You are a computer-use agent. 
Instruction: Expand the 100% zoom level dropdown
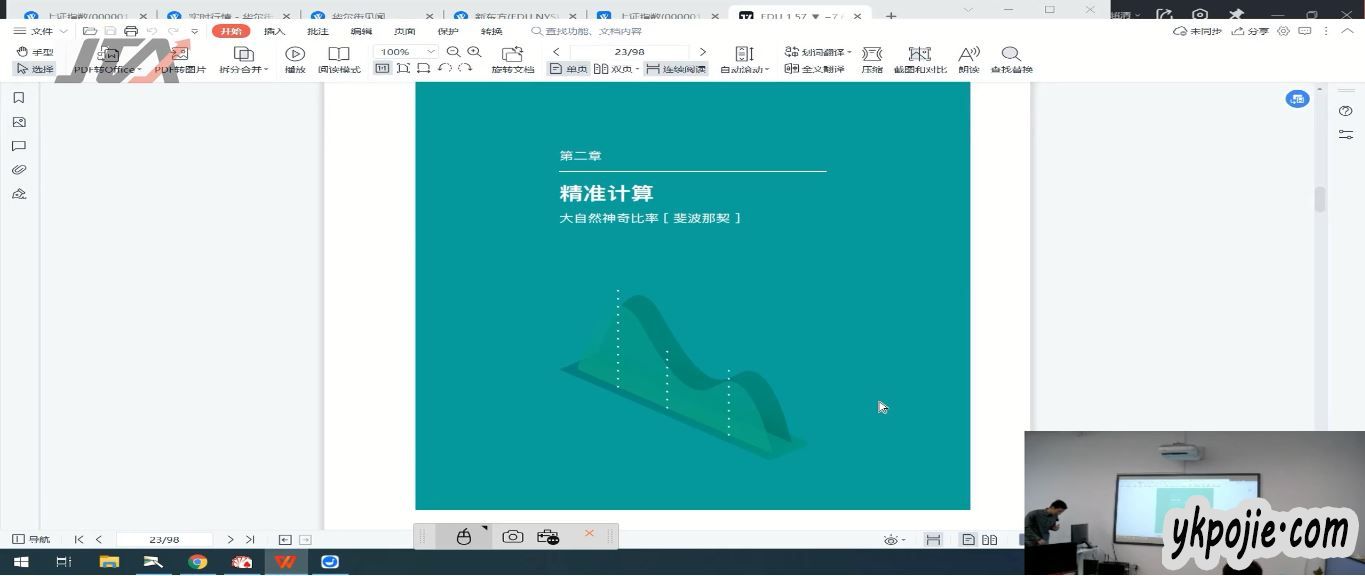431,52
